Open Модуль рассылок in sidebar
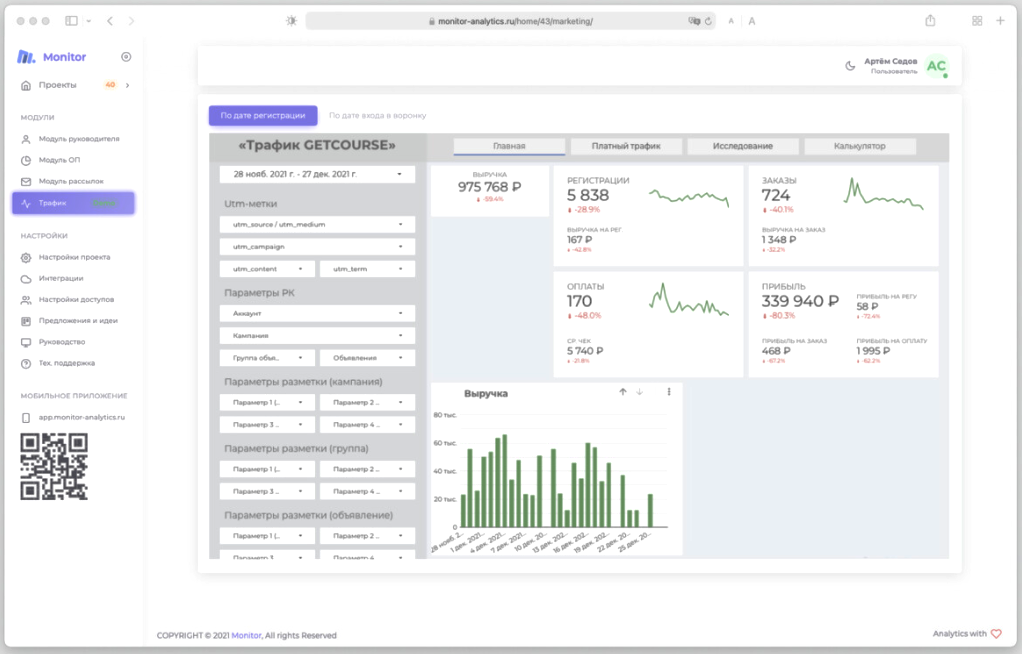Viewport: 1022px width, 654px height. (x=73, y=181)
